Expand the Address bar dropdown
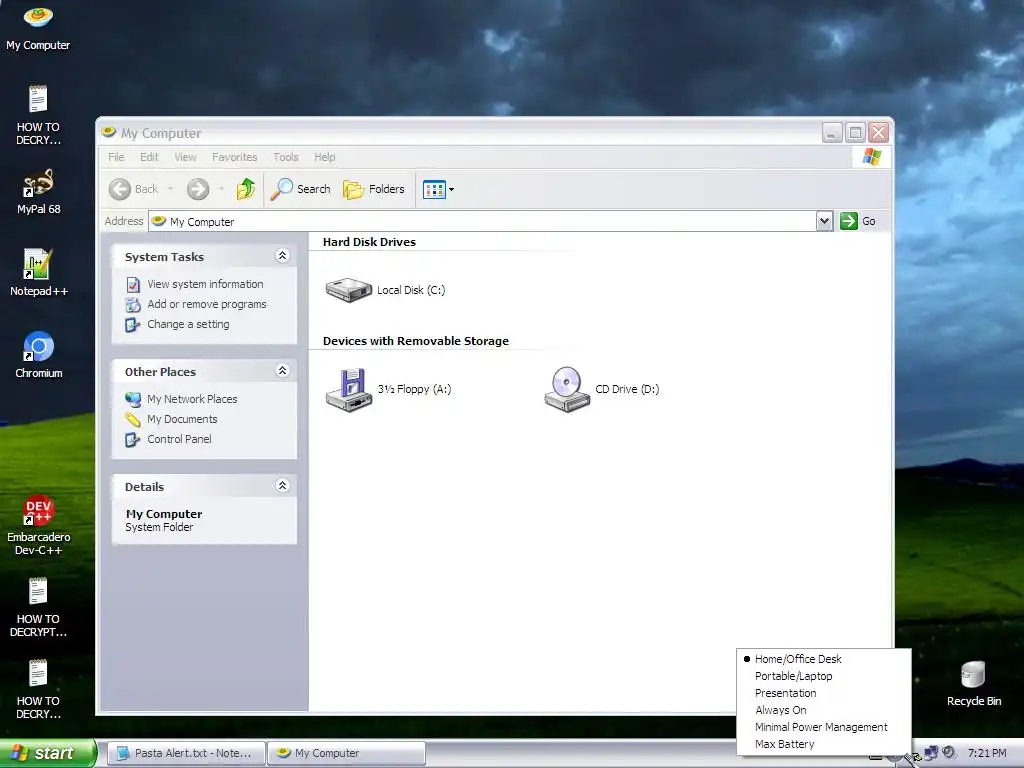This screenshot has width=1024, height=768. click(x=824, y=221)
